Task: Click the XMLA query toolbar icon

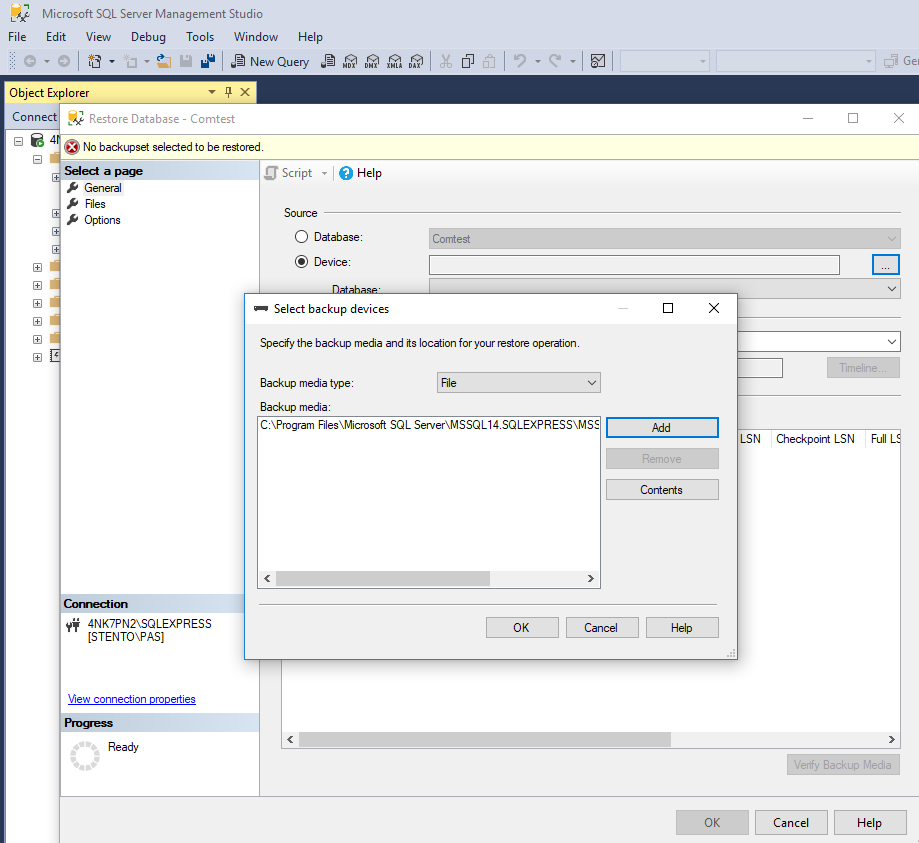Action: (393, 61)
